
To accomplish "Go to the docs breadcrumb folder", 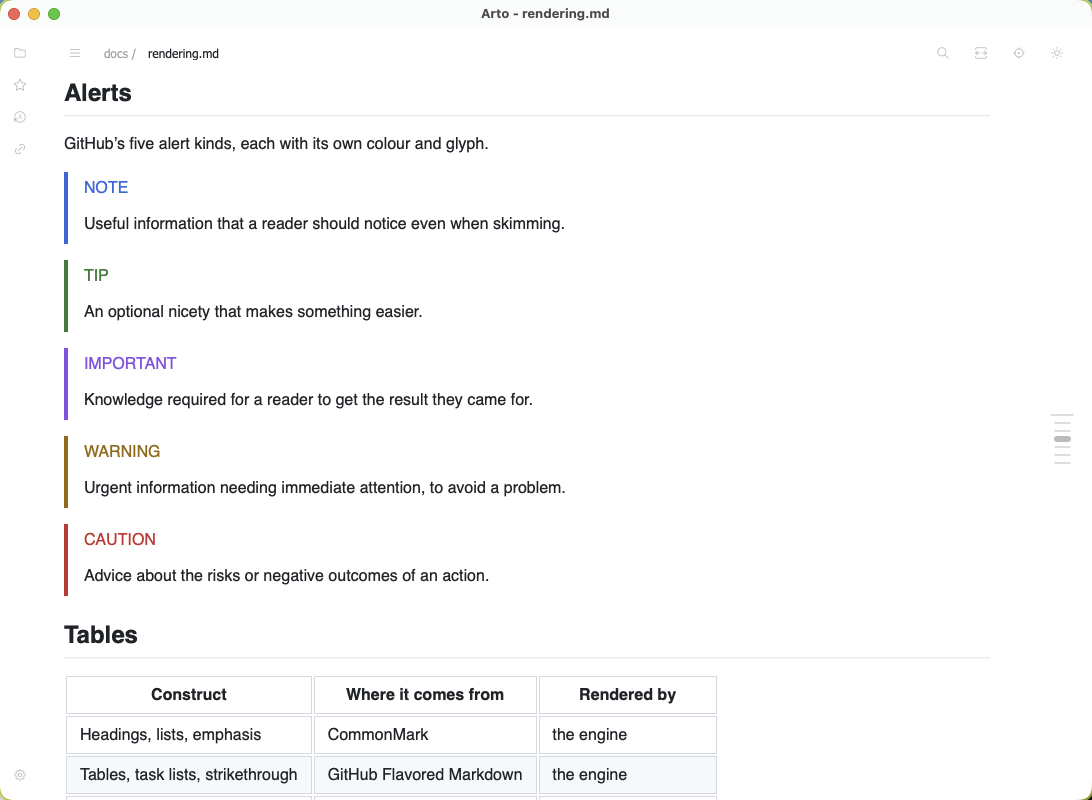I will [116, 54].
